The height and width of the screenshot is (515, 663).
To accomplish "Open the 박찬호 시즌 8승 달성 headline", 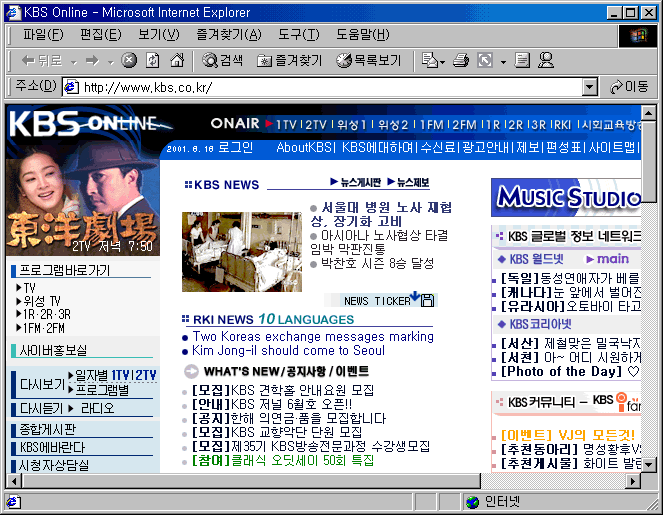I will click(377, 263).
